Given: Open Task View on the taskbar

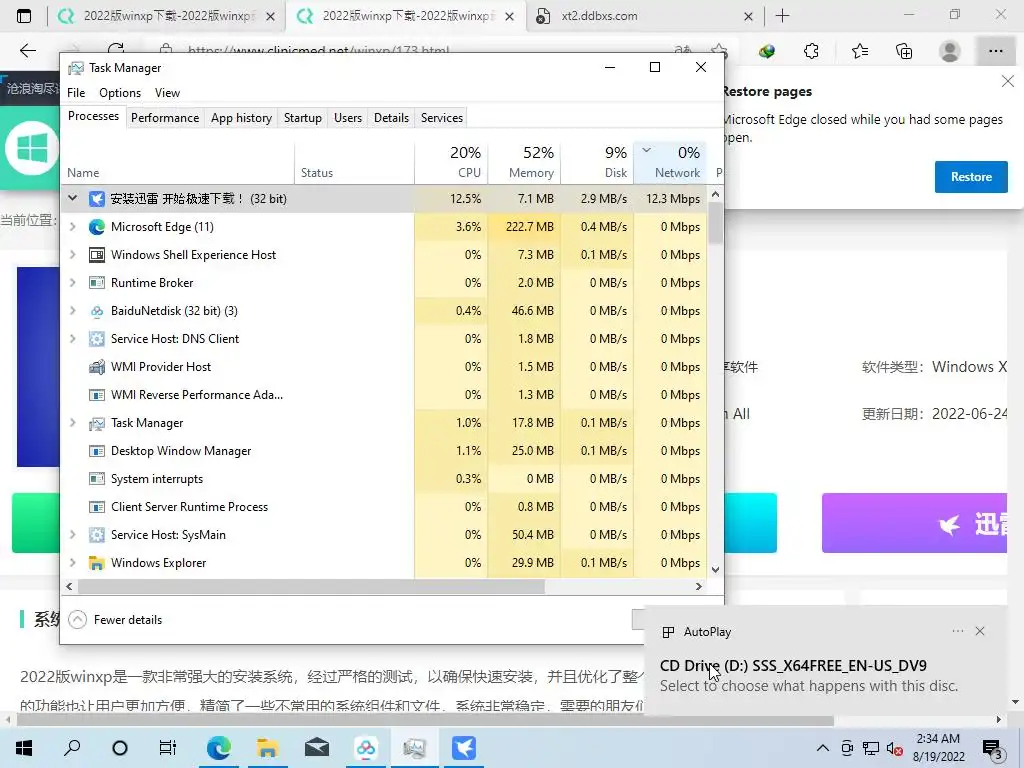Looking at the screenshot, I should (168, 748).
